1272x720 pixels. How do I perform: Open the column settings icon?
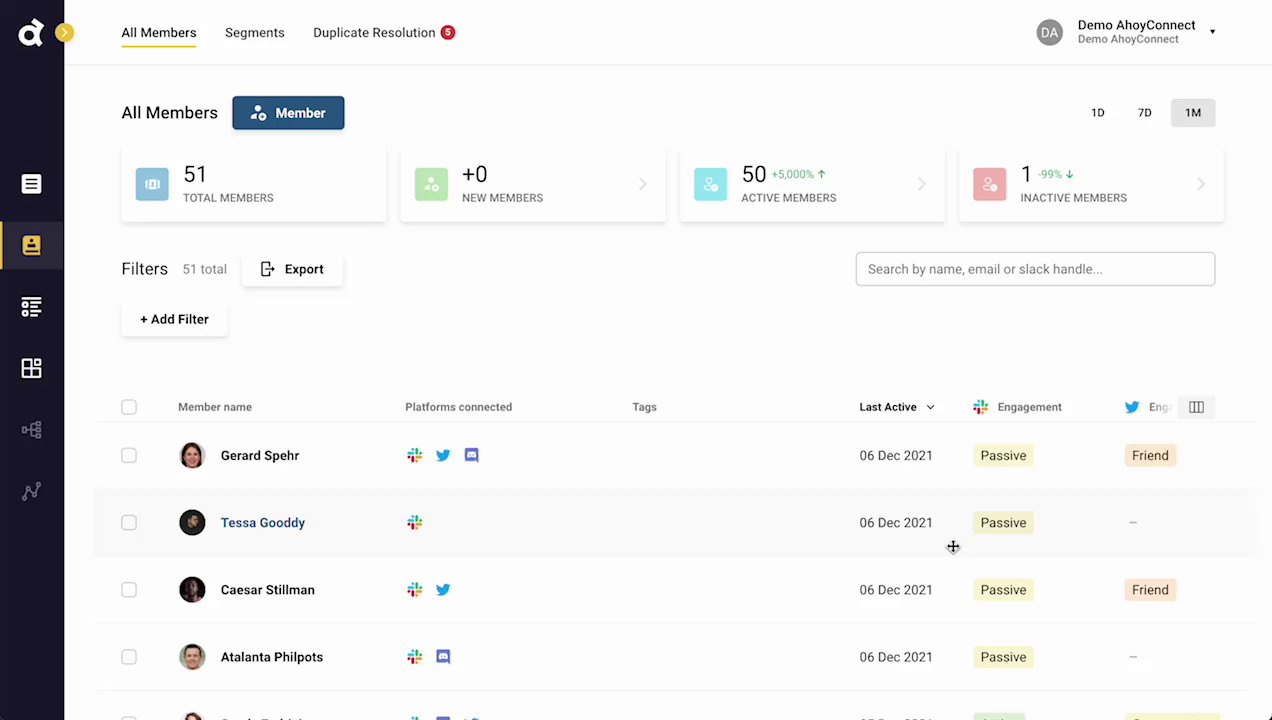pos(1196,407)
